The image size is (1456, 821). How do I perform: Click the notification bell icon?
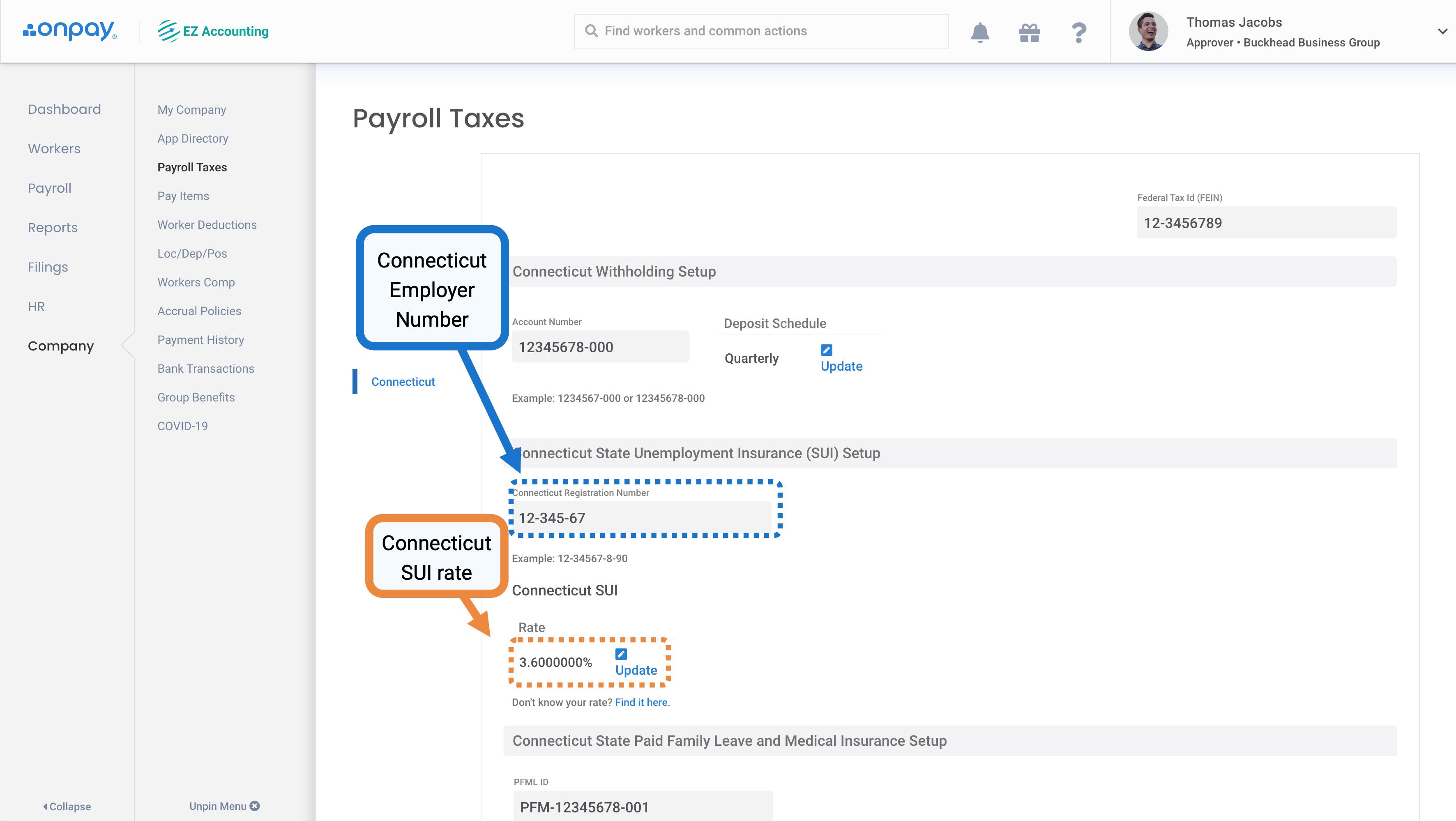click(980, 32)
